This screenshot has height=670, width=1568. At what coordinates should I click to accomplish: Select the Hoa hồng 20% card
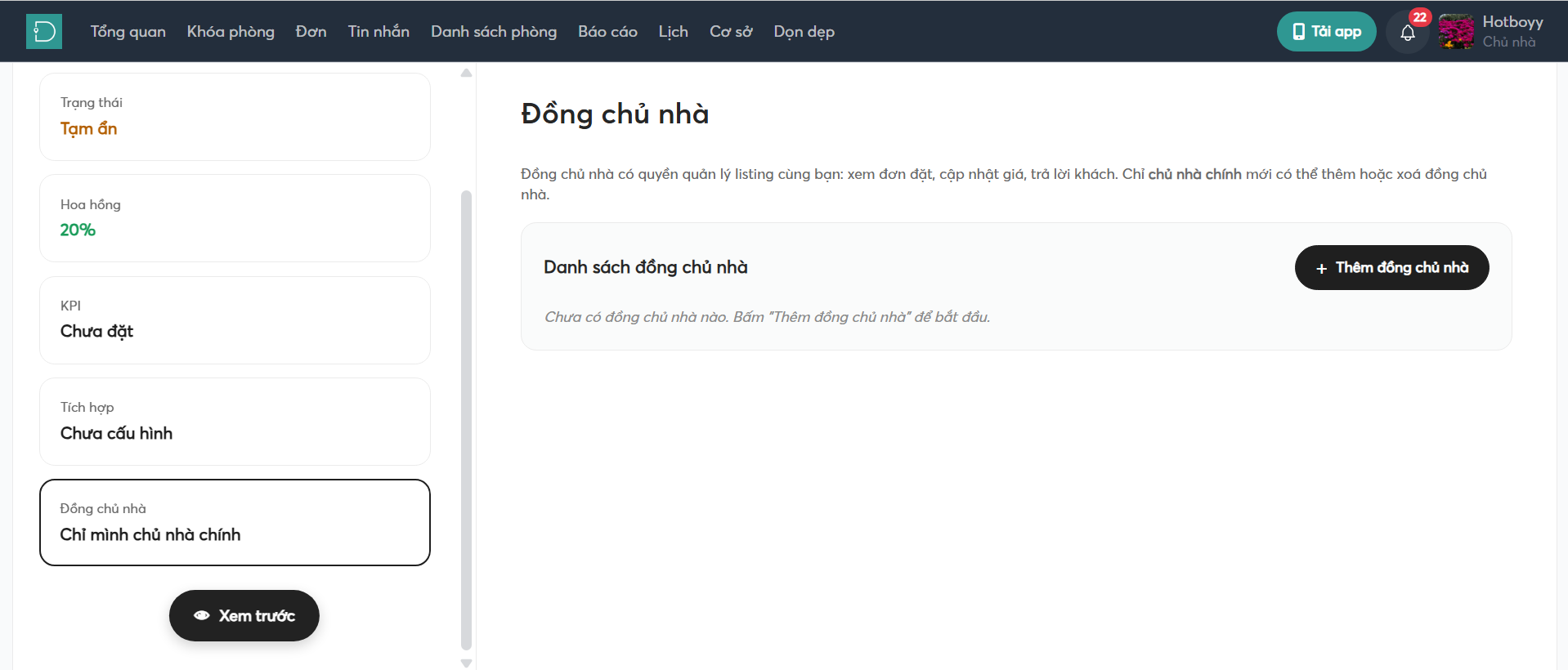click(235, 218)
